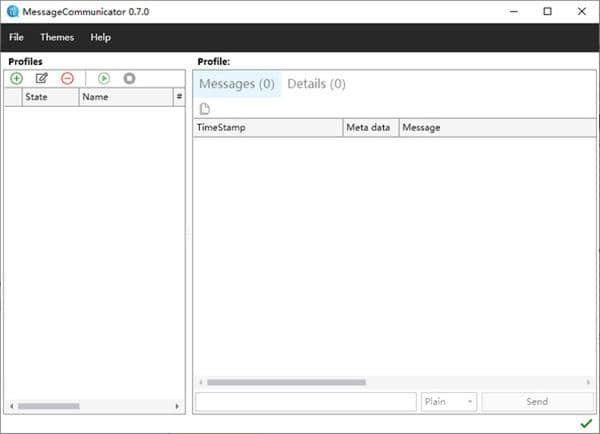Start profile with green play icon
Image resolution: width=600 pixels, height=434 pixels.
click(x=104, y=78)
